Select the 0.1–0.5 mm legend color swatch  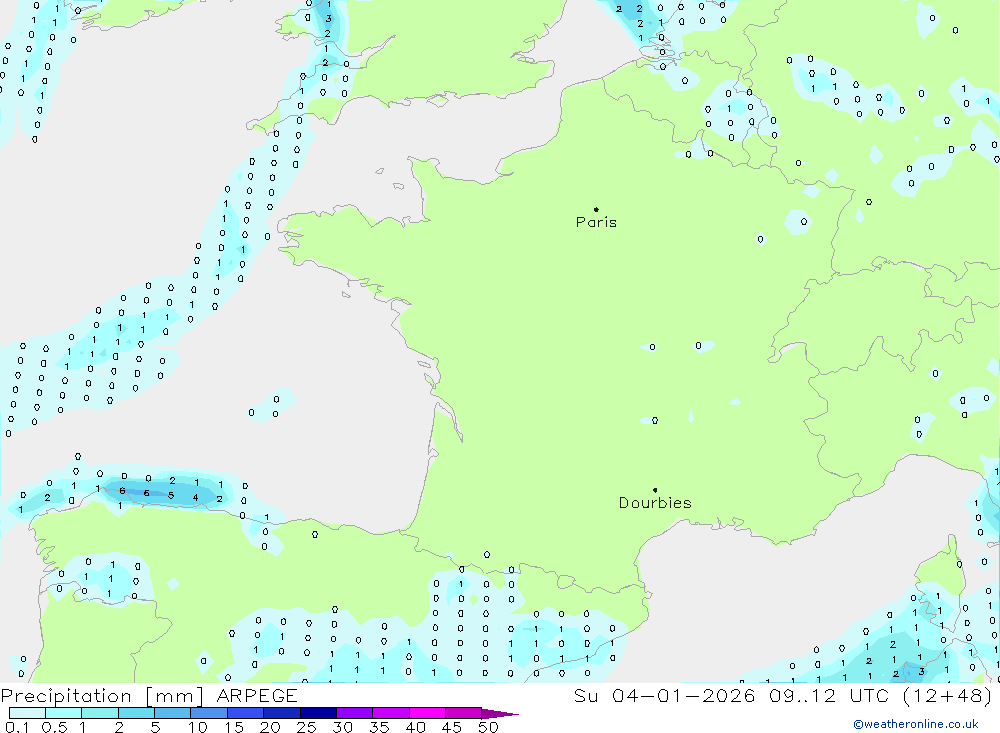(x=27, y=713)
